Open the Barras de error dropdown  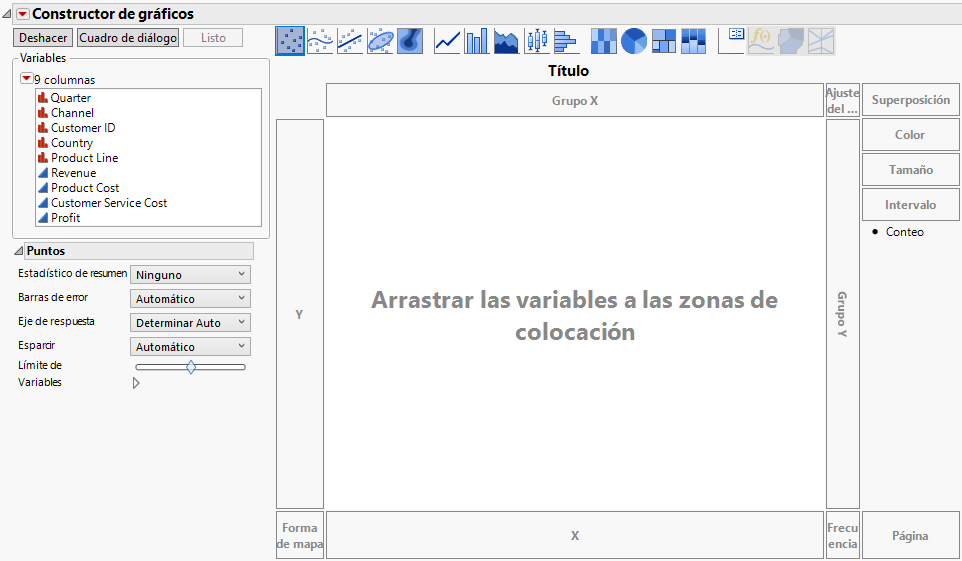tap(190, 299)
